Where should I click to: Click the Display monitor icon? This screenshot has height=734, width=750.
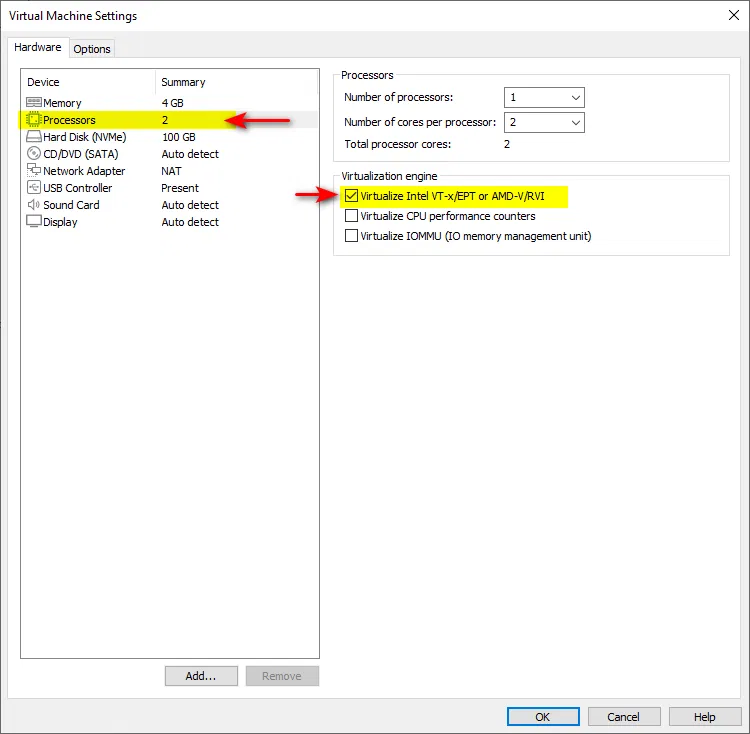click(33, 221)
